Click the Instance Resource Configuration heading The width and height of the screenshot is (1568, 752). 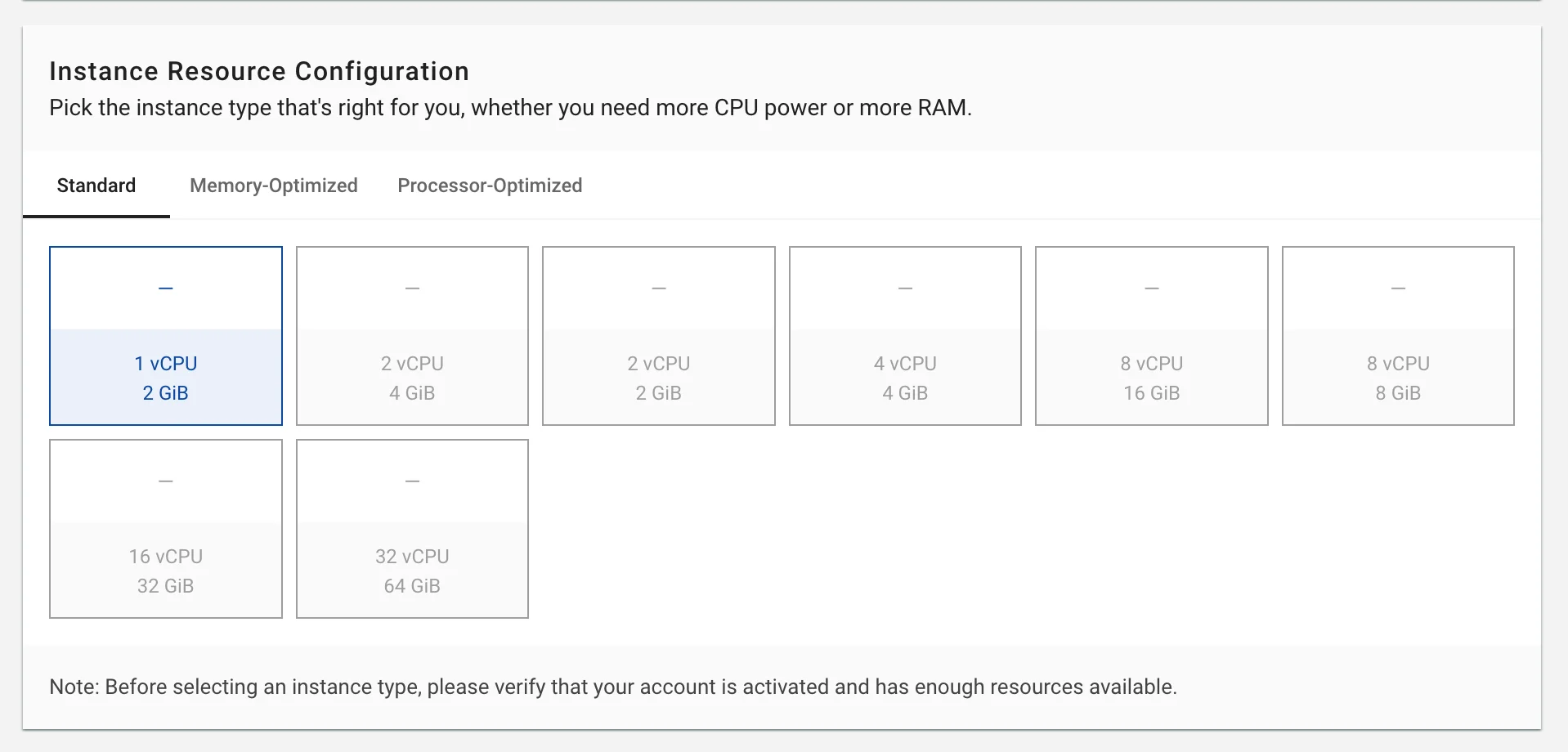(x=259, y=71)
